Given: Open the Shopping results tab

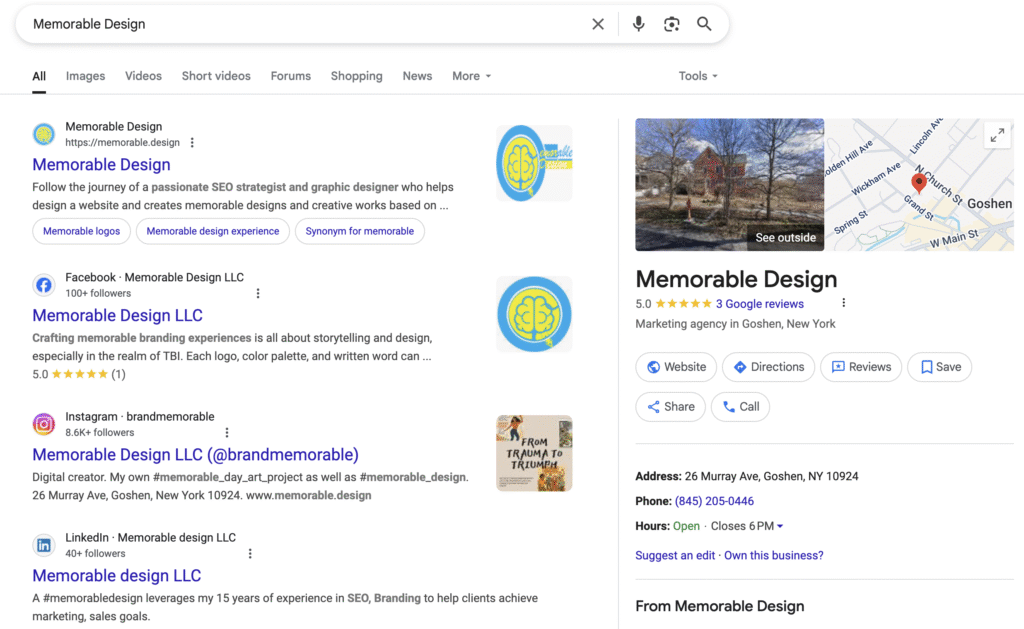Looking at the screenshot, I should pos(356,75).
